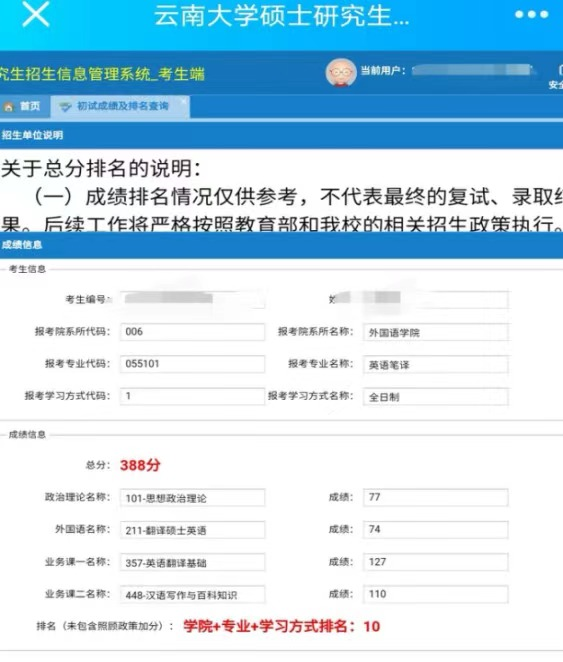Click the total score text 388分
Screen dimensions: 563x662
pos(140,465)
